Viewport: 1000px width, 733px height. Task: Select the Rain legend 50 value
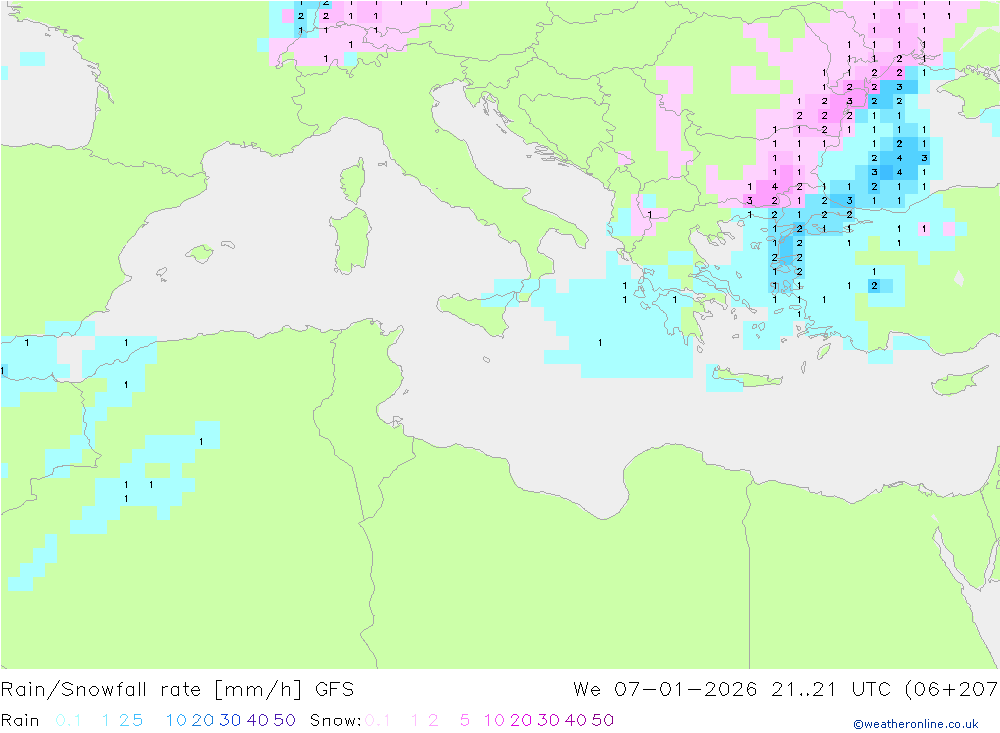(284, 720)
